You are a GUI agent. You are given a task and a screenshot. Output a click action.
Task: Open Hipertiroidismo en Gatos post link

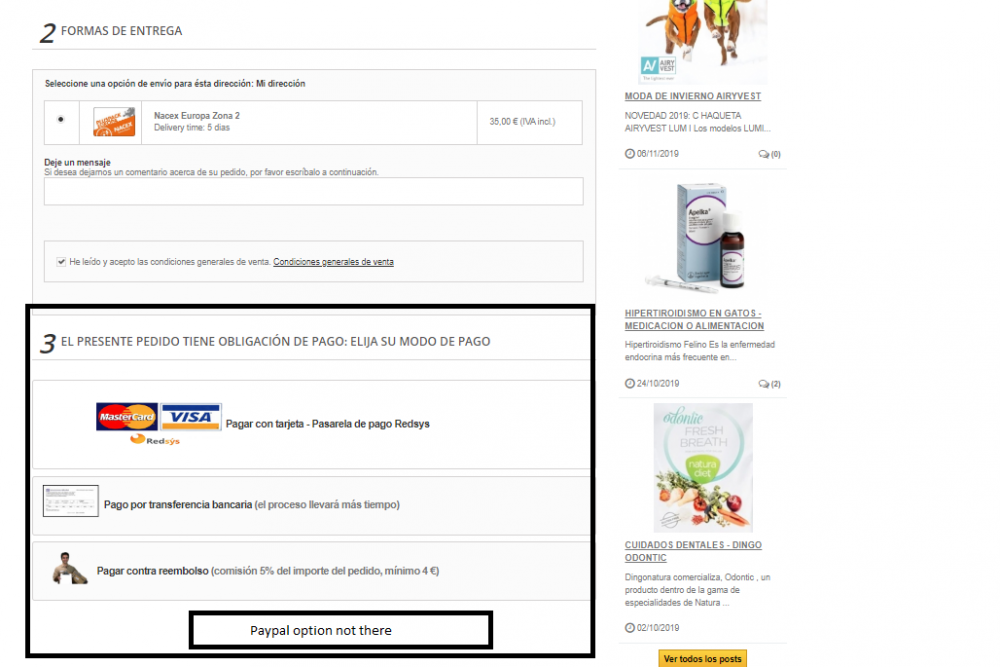694,319
